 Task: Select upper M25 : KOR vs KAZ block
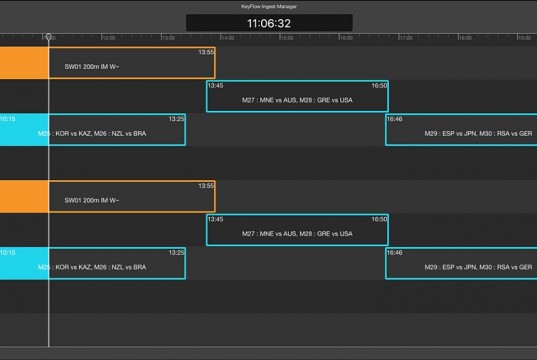[93, 130]
